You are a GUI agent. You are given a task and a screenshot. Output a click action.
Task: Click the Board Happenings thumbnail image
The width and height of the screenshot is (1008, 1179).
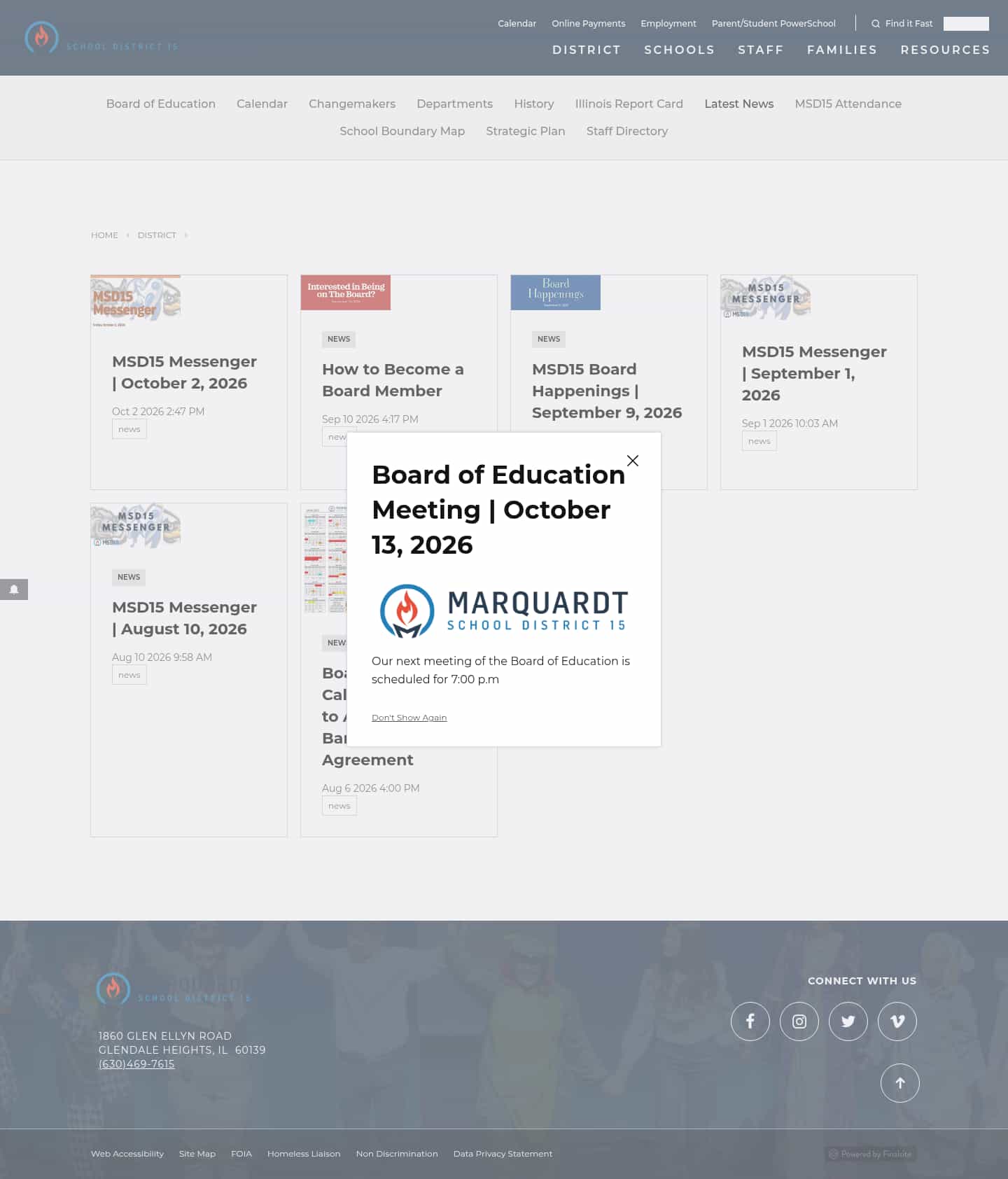tap(556, 293)
